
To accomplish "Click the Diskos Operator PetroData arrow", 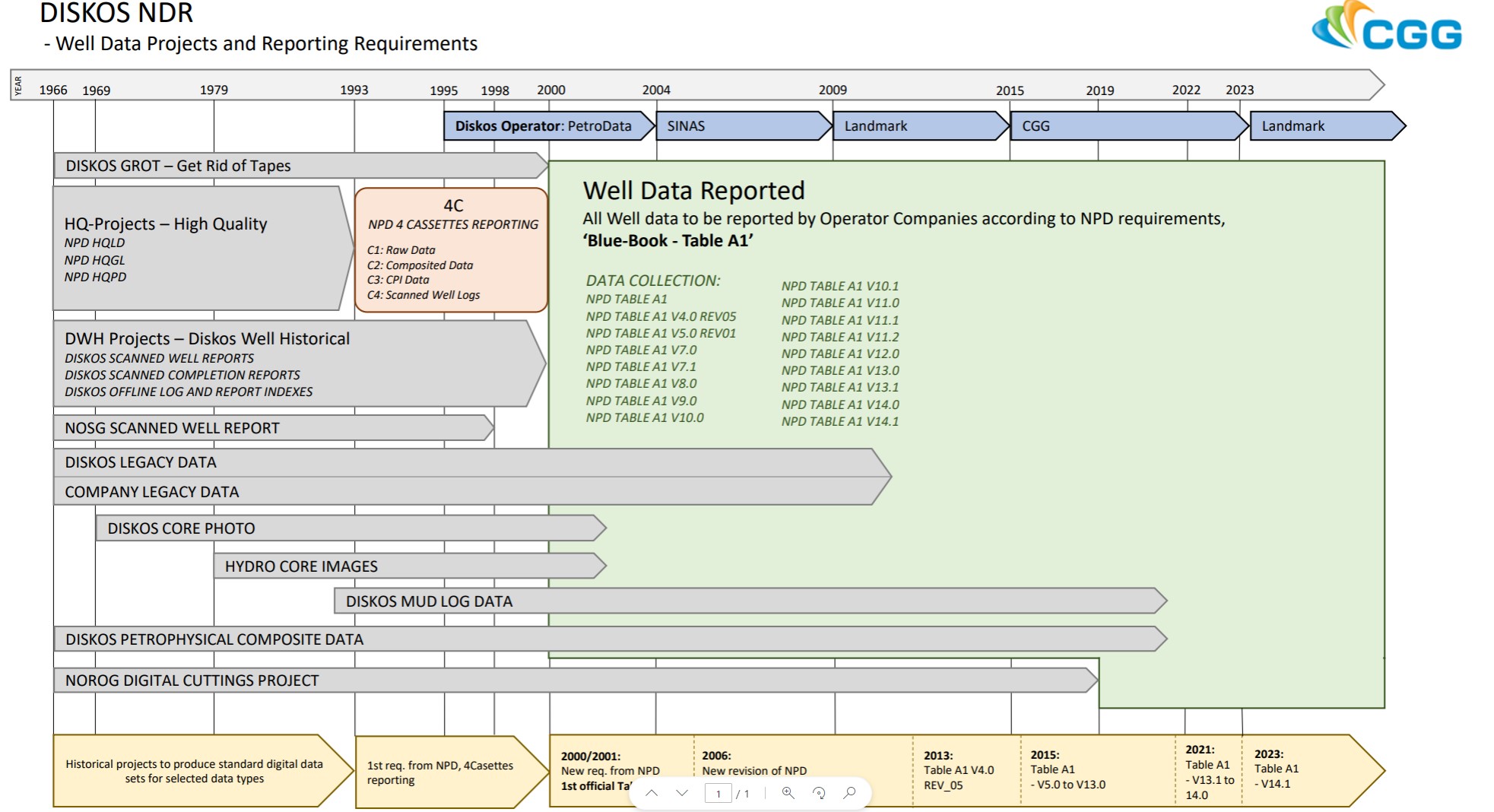I will click(x=543, y=126).
